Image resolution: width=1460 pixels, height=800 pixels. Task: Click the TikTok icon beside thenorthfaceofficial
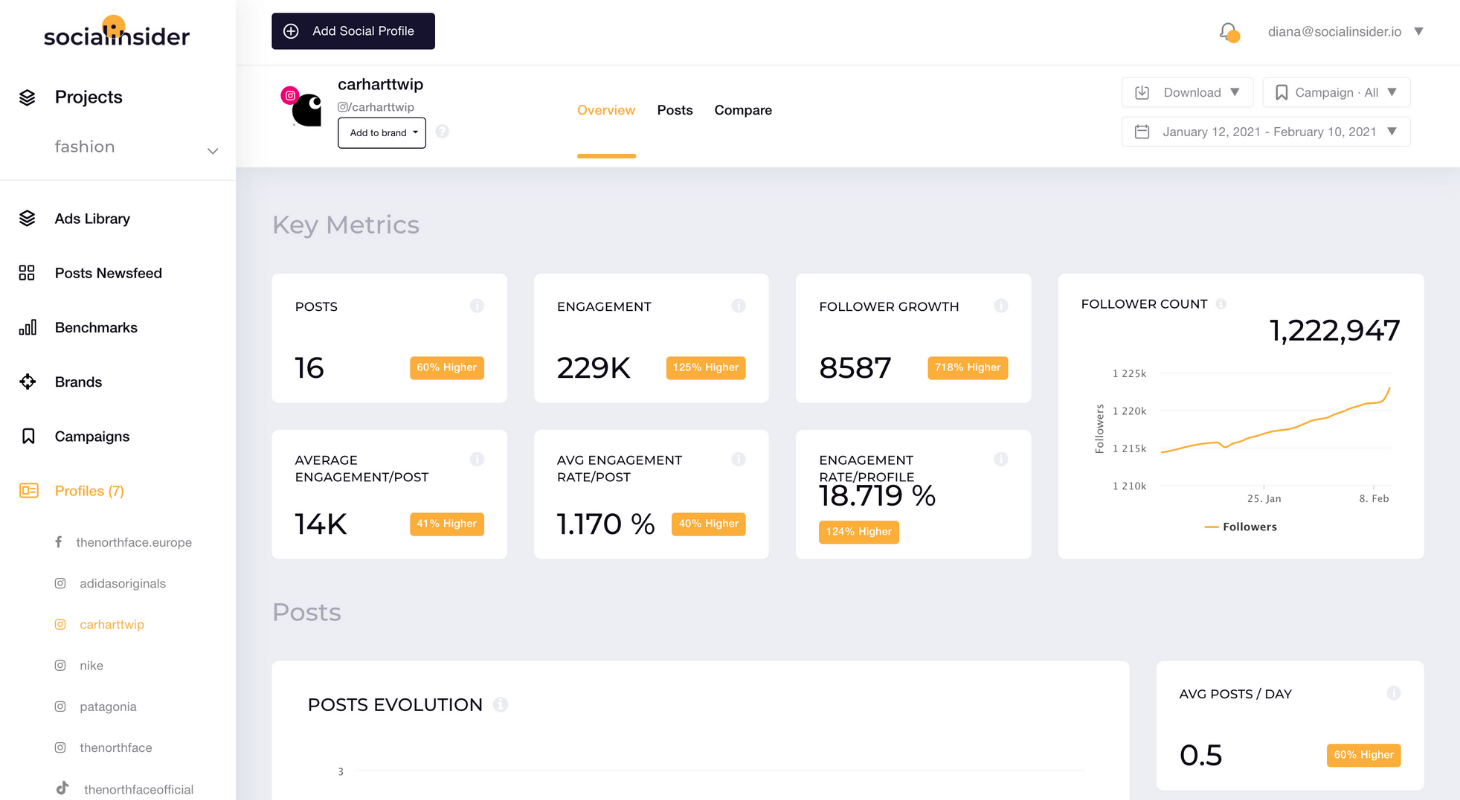61,788
